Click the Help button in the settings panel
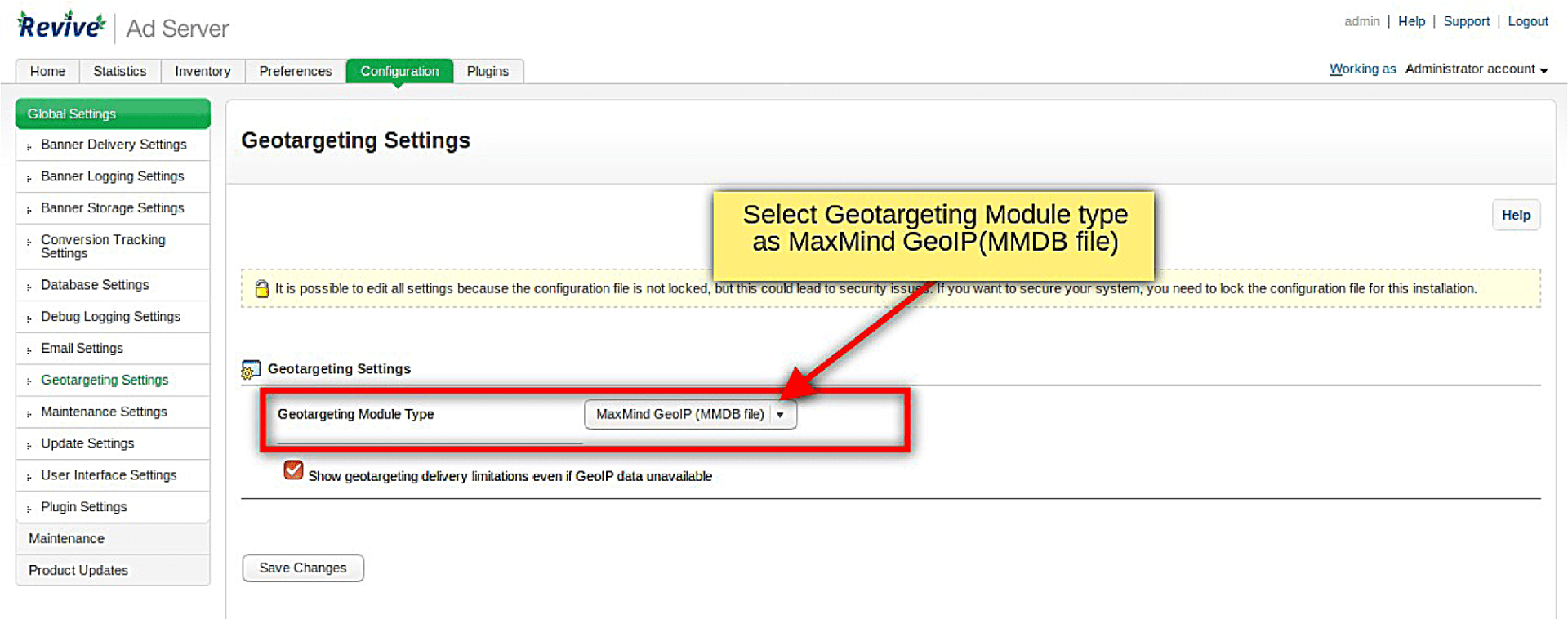The height and width of the screenshot is (619, 1568). [1515, 216]
